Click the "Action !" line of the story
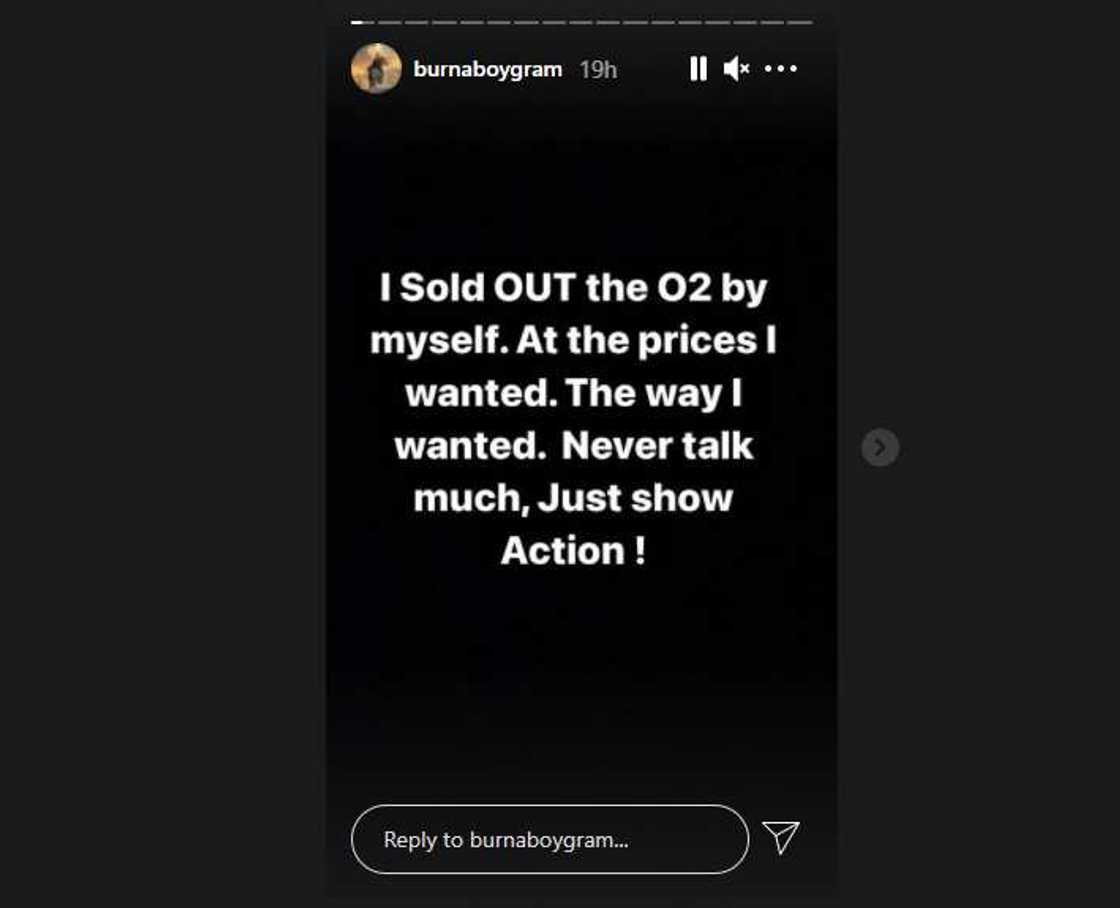1120x908 pixels. click(x=573, y=551)
